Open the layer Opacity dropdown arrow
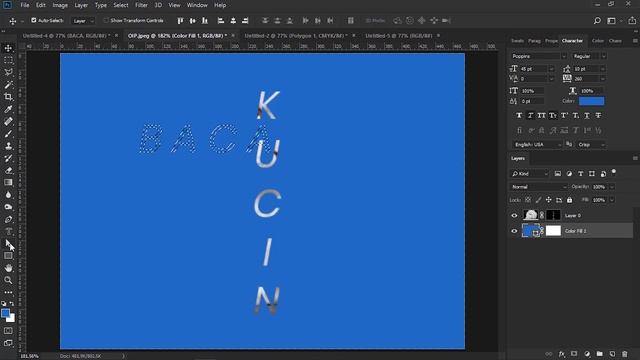The width and height of the screenshot is (640, 360). point(612,187)
